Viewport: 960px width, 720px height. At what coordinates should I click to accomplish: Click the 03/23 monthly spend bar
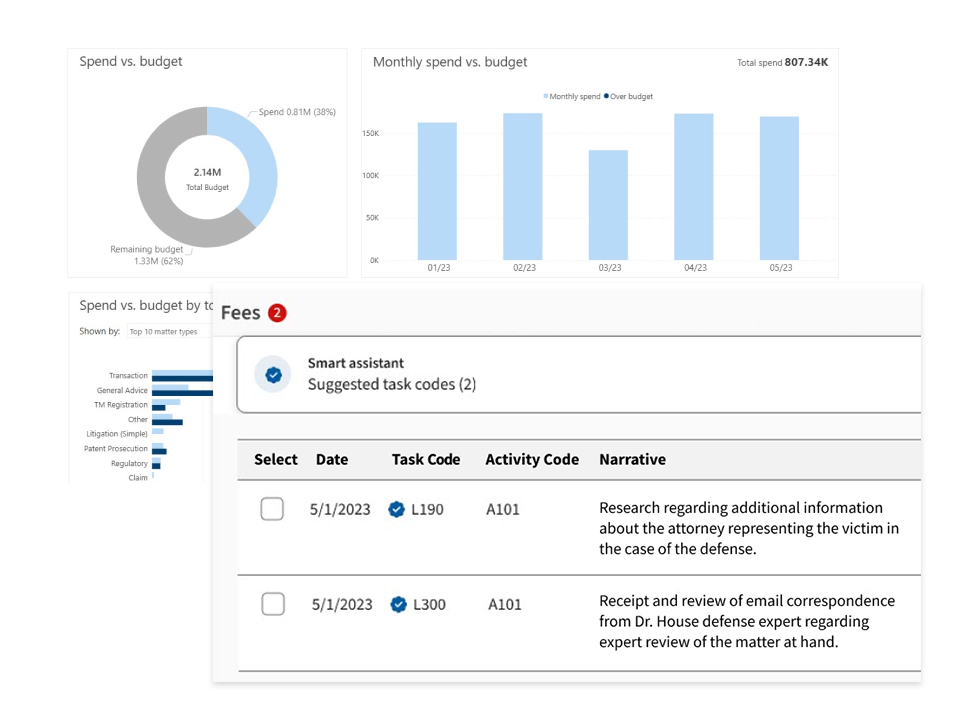(608, 205)
